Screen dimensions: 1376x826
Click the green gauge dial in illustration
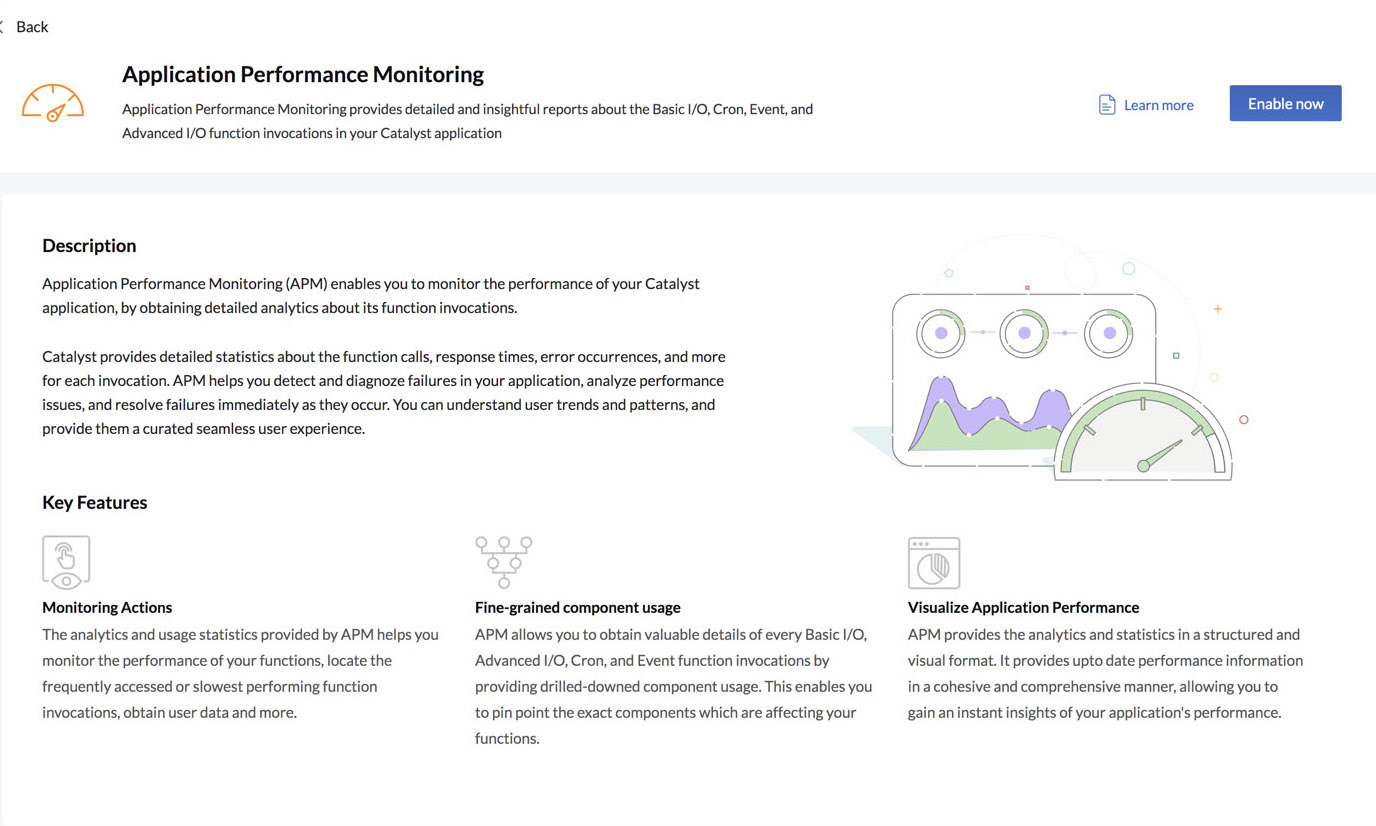(1143, 436)
